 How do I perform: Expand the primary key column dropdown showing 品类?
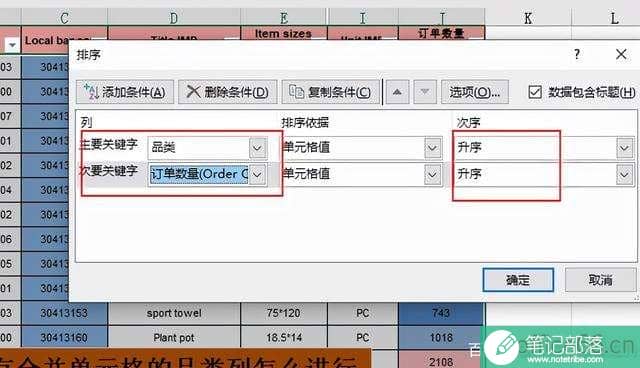pos(258,148)
